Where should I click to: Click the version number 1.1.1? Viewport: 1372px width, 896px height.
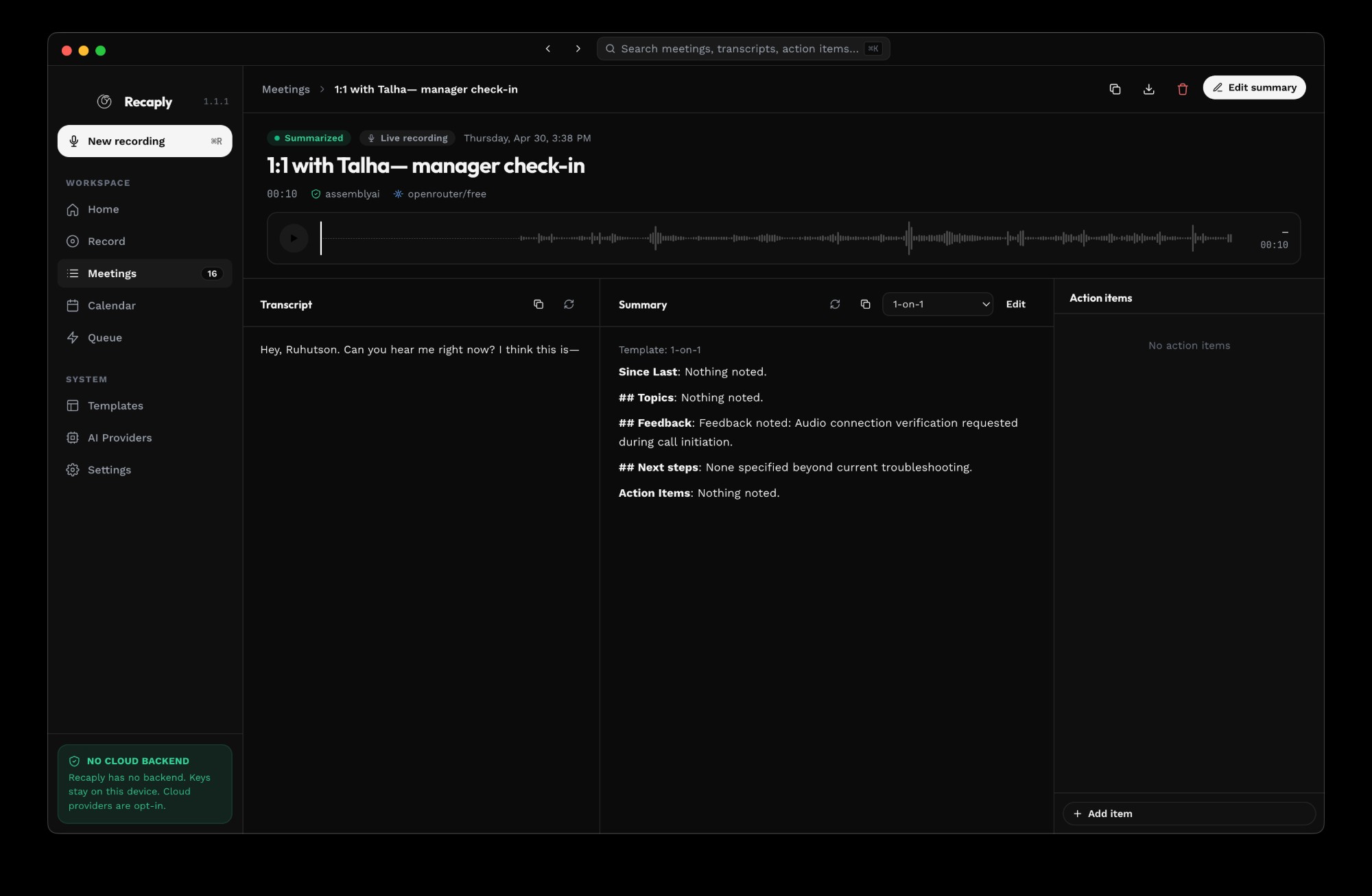(216, 102)
